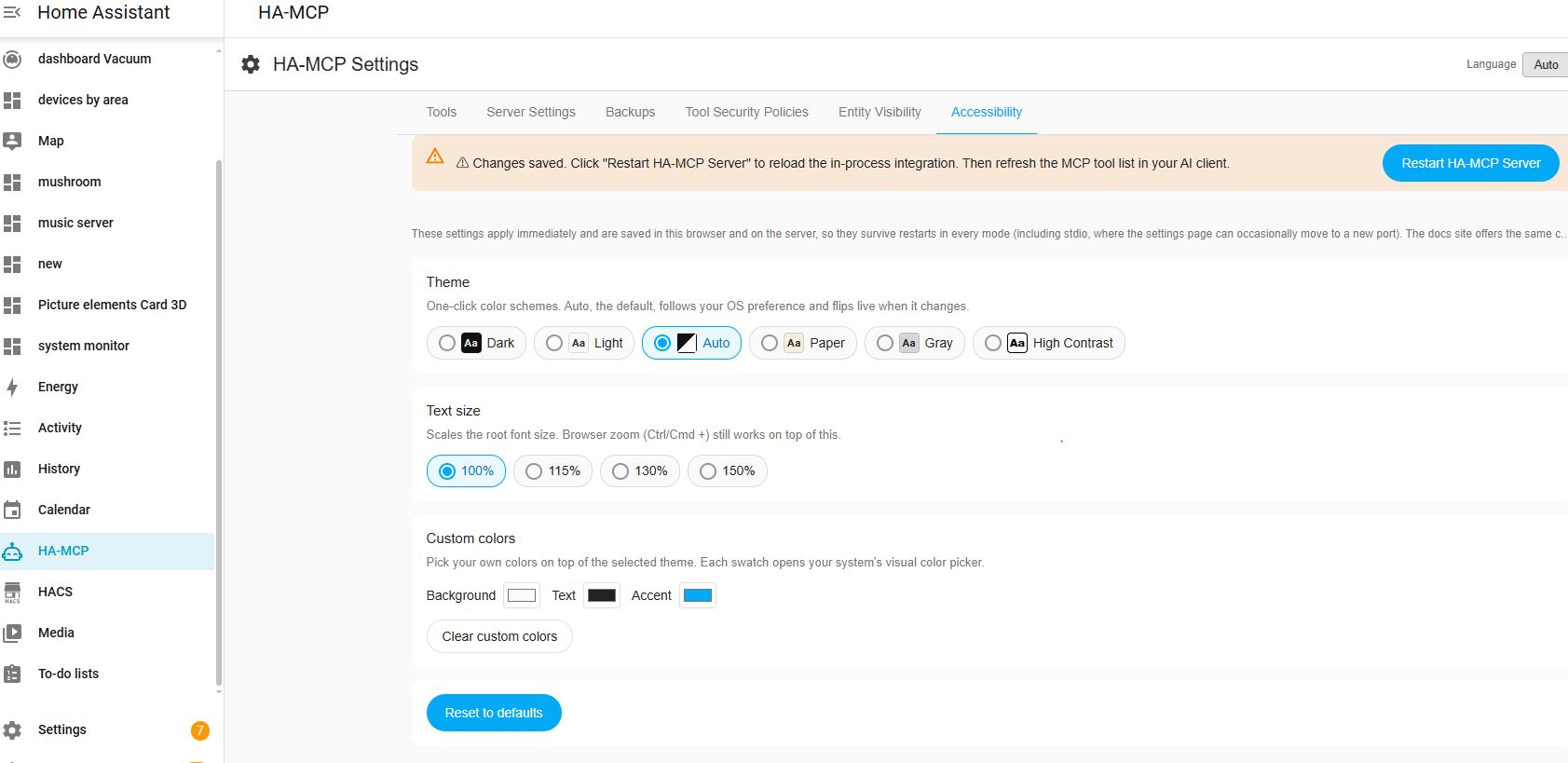The height and width of the screenshot is (763, 1568).
Task: Click the system monitor dashboard icon
Action: (x=12, y=346)
